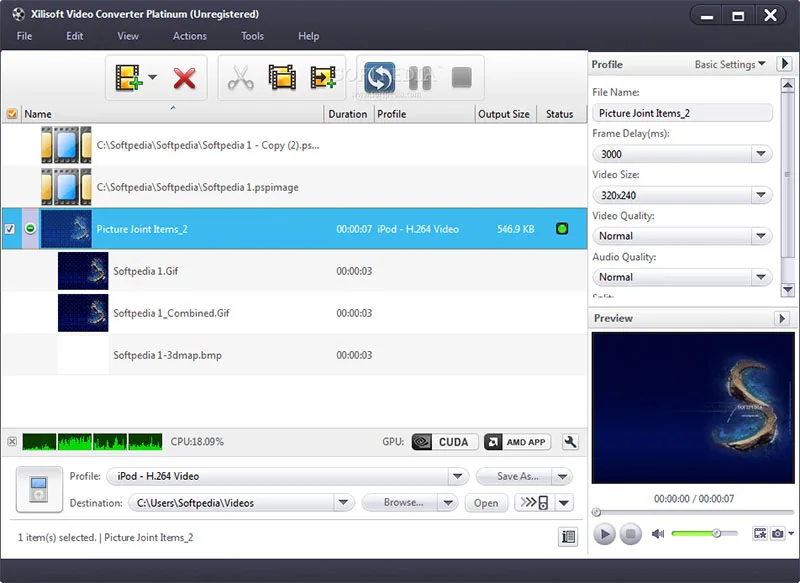
Task: Take snapshot with camera icon in preview
Action: tap(778, 534)
